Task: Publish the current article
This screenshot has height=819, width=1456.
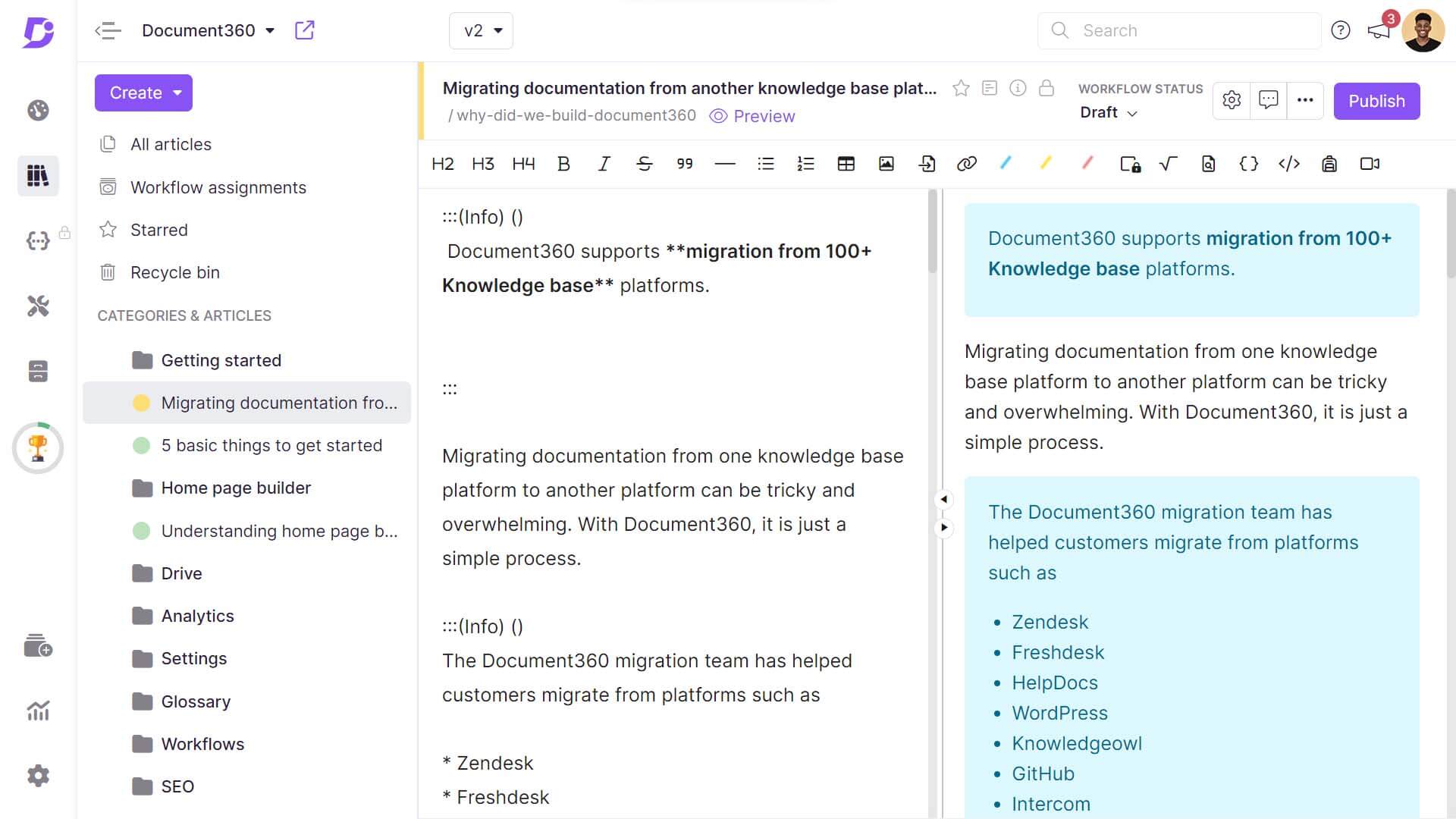Action: click(1376, 101)
